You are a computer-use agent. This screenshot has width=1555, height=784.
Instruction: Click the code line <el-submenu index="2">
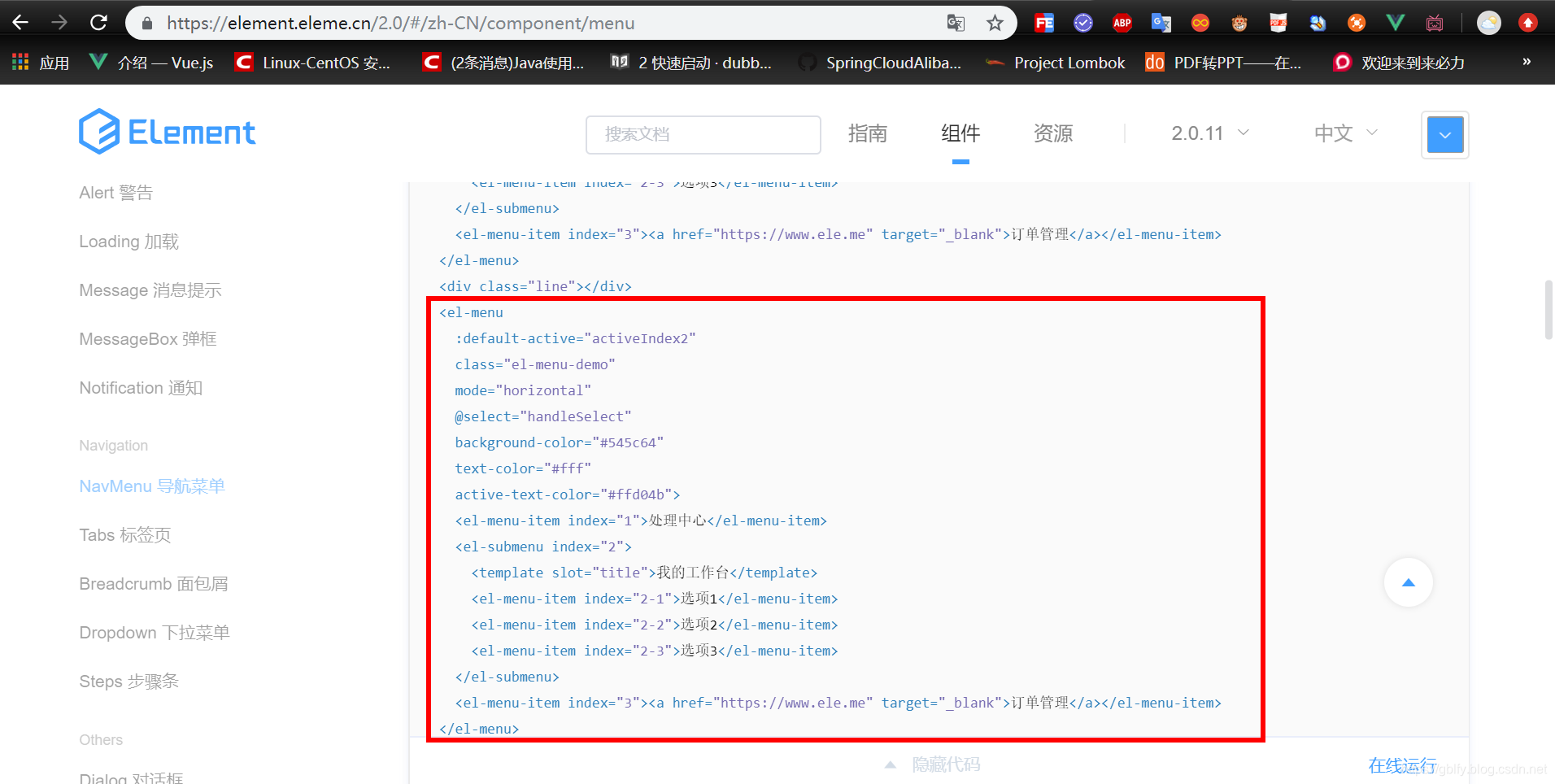point(543,547)
